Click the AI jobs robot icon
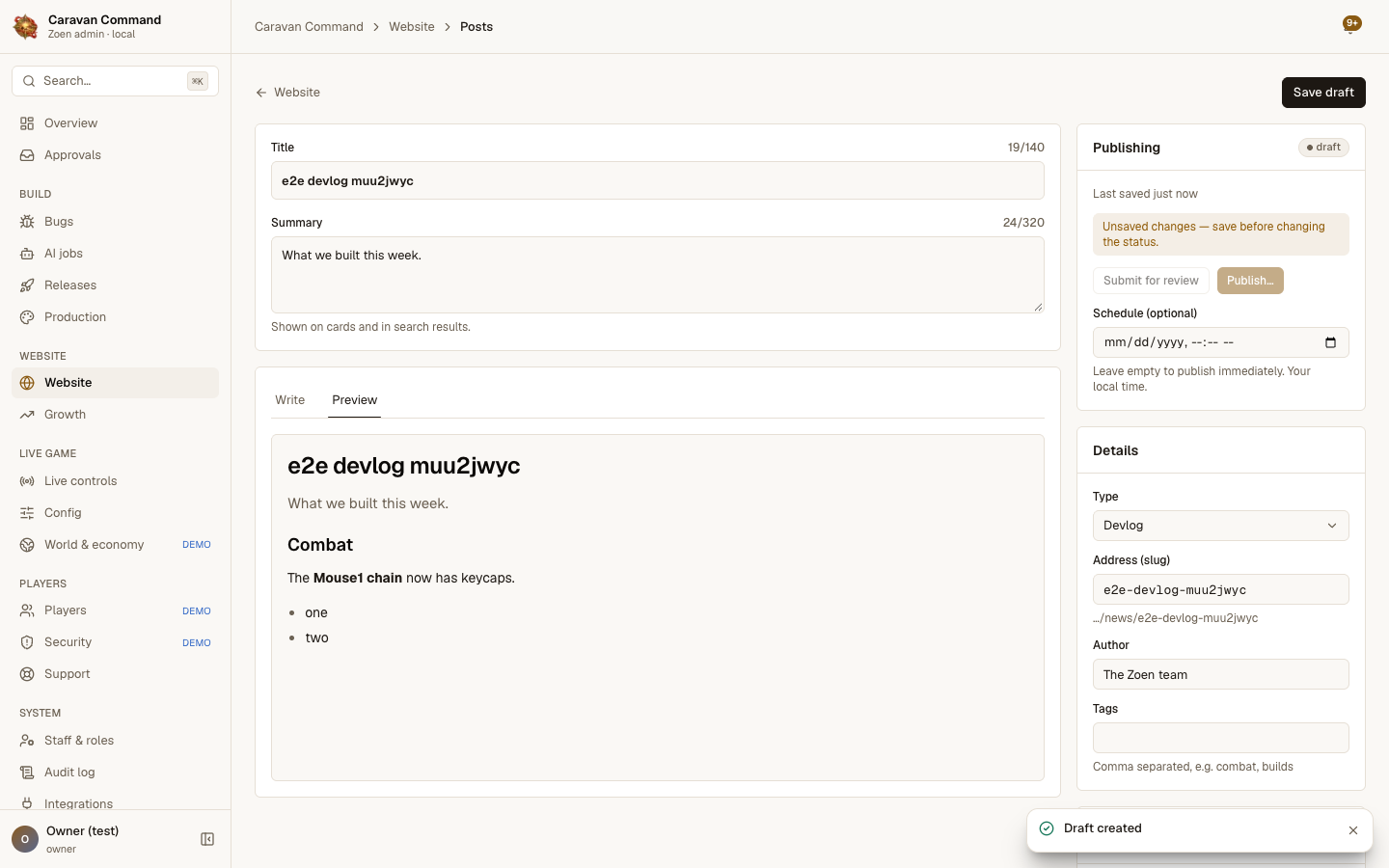This screenshot has width=1389, height=868. pyautogui.click(x=27, y=254)
